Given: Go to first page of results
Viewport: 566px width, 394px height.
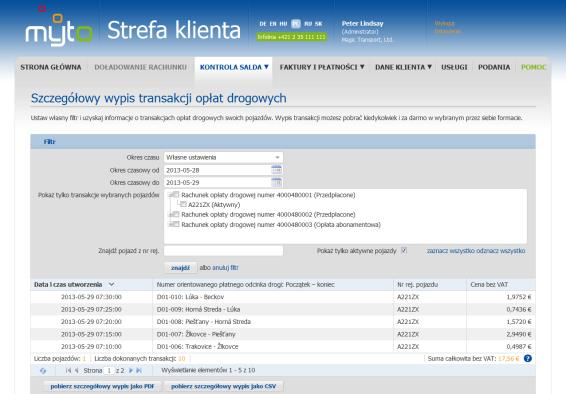Looking at the screenshot, I should [x=68, y=371].
